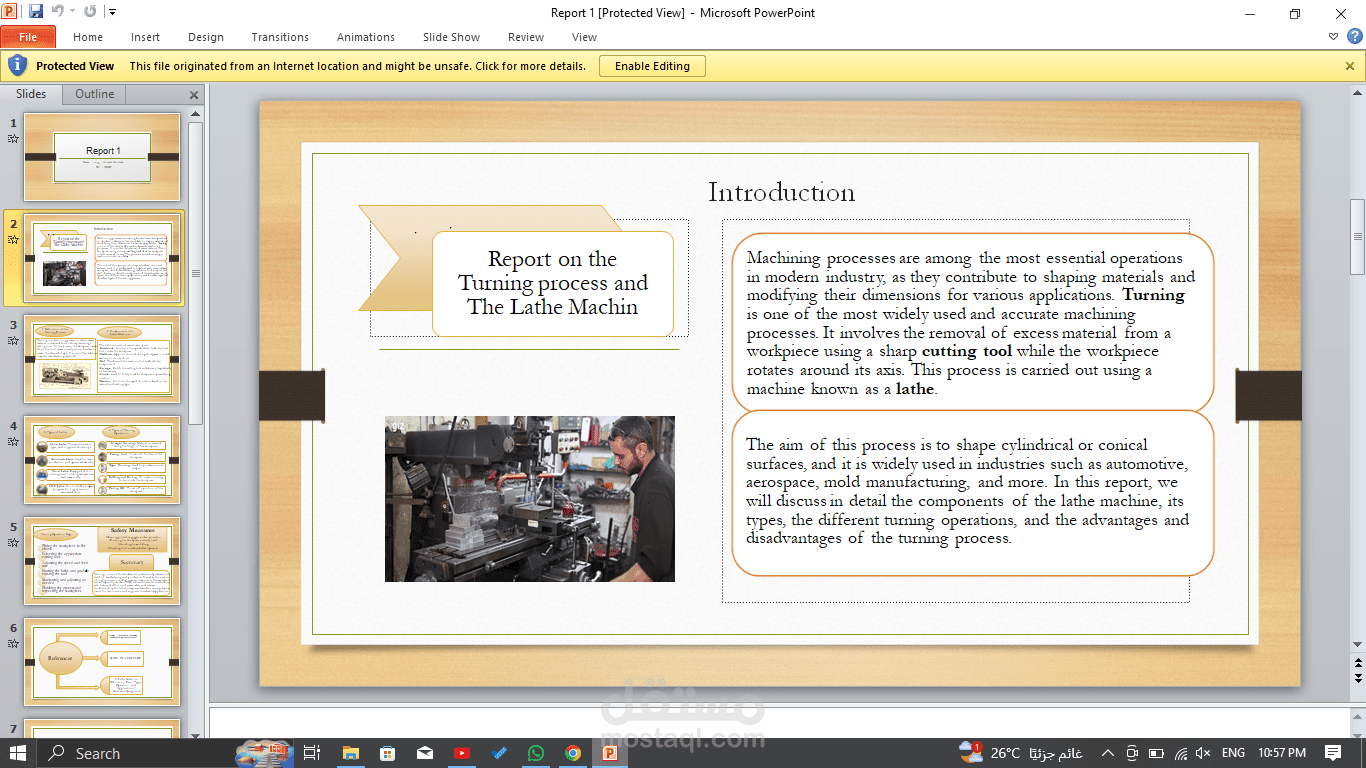
Task: Open the File tab
Action: [28, 37]
